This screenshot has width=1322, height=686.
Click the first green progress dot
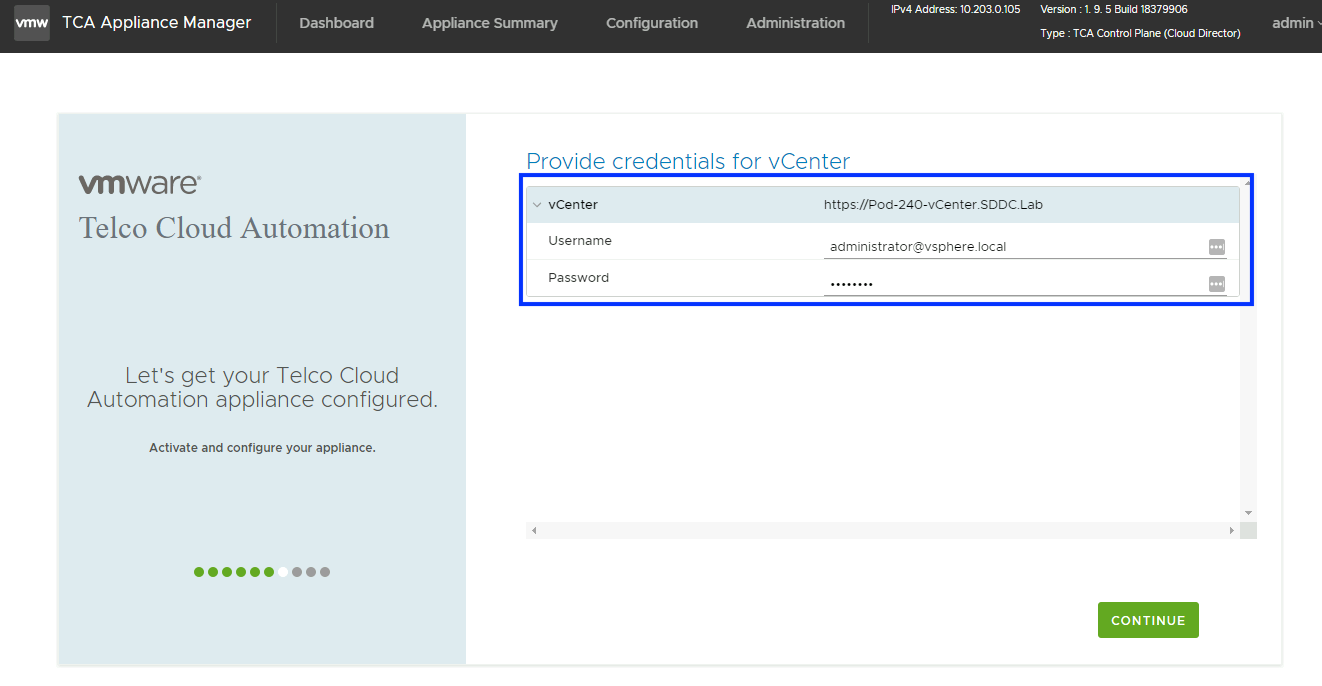(x=199, y=572)
